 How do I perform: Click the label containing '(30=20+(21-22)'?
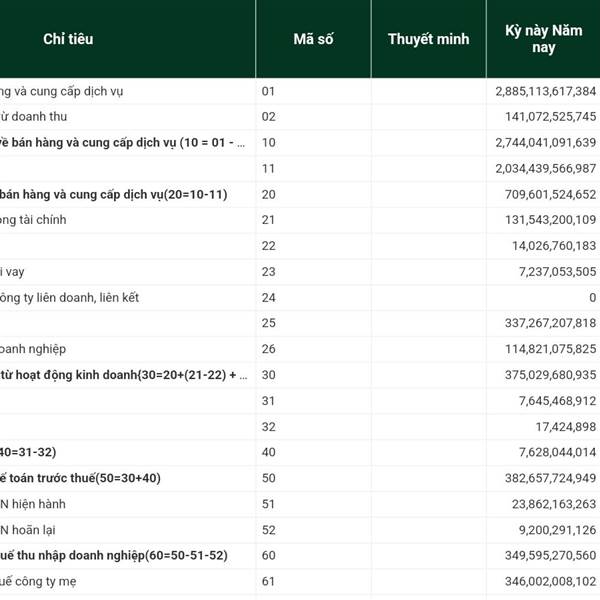tap(124, 375)
